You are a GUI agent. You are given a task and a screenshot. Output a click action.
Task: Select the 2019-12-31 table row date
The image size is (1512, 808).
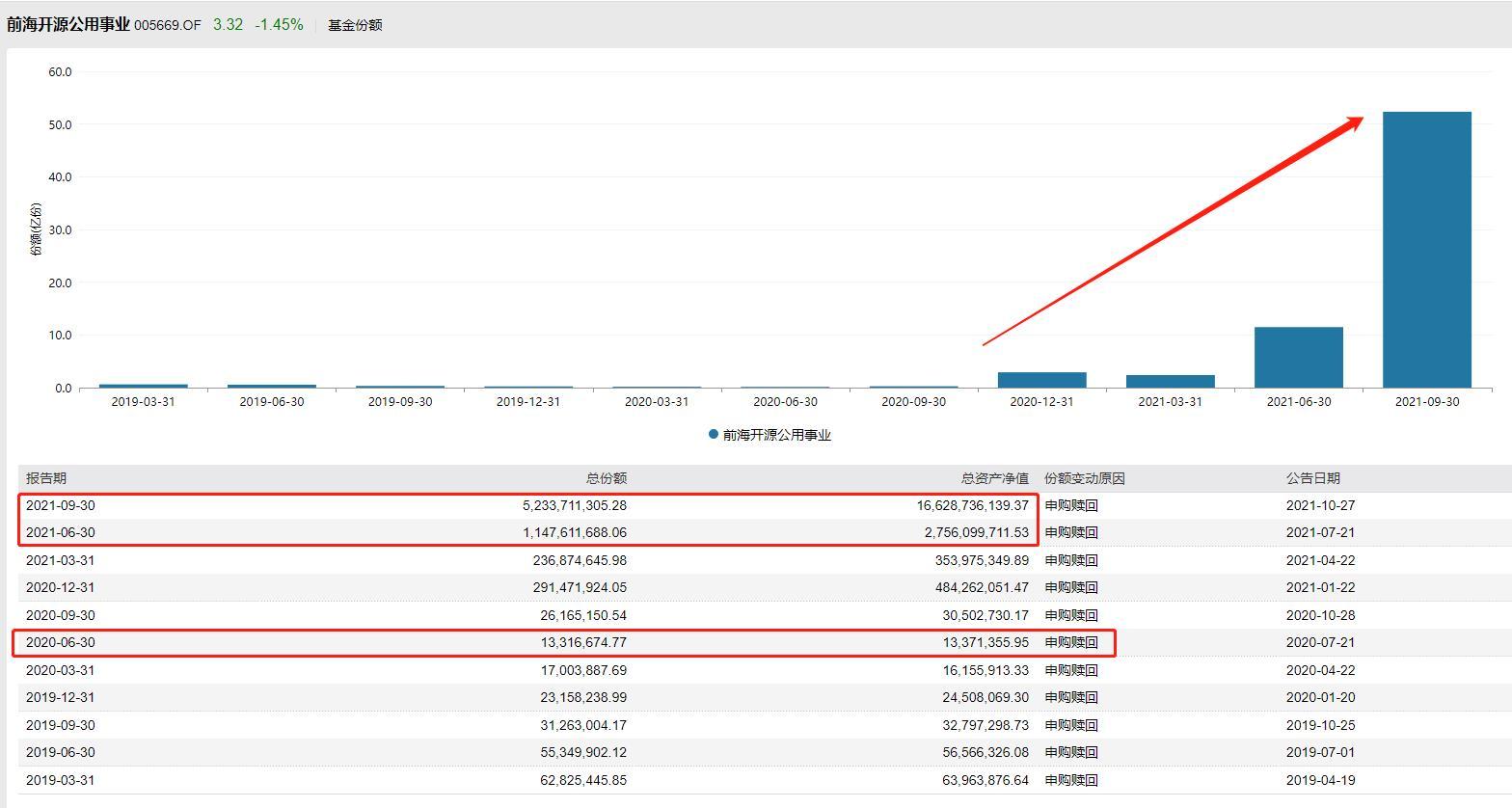pos(61,697)
